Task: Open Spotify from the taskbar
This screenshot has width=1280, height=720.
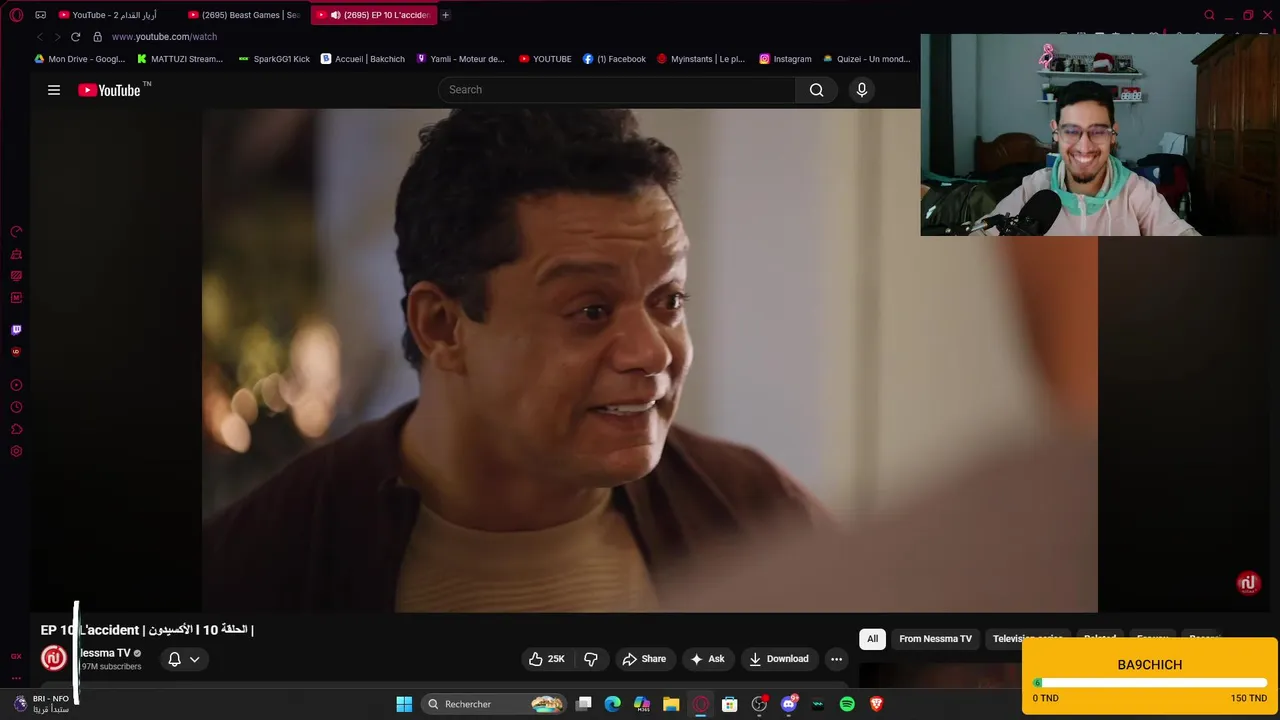Action: [847, 704]
